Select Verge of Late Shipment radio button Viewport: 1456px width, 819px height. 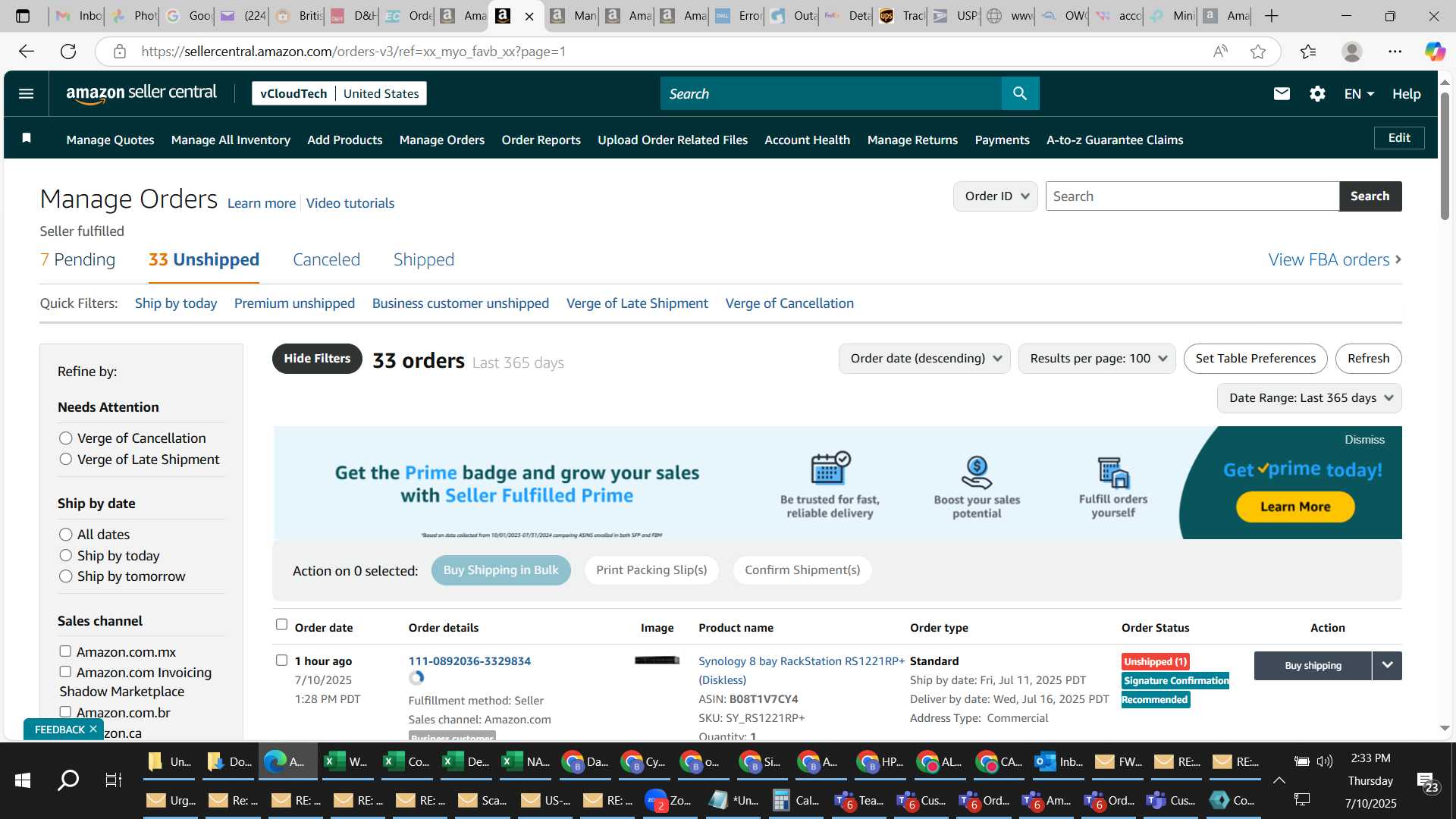click(x=66, y=460)
